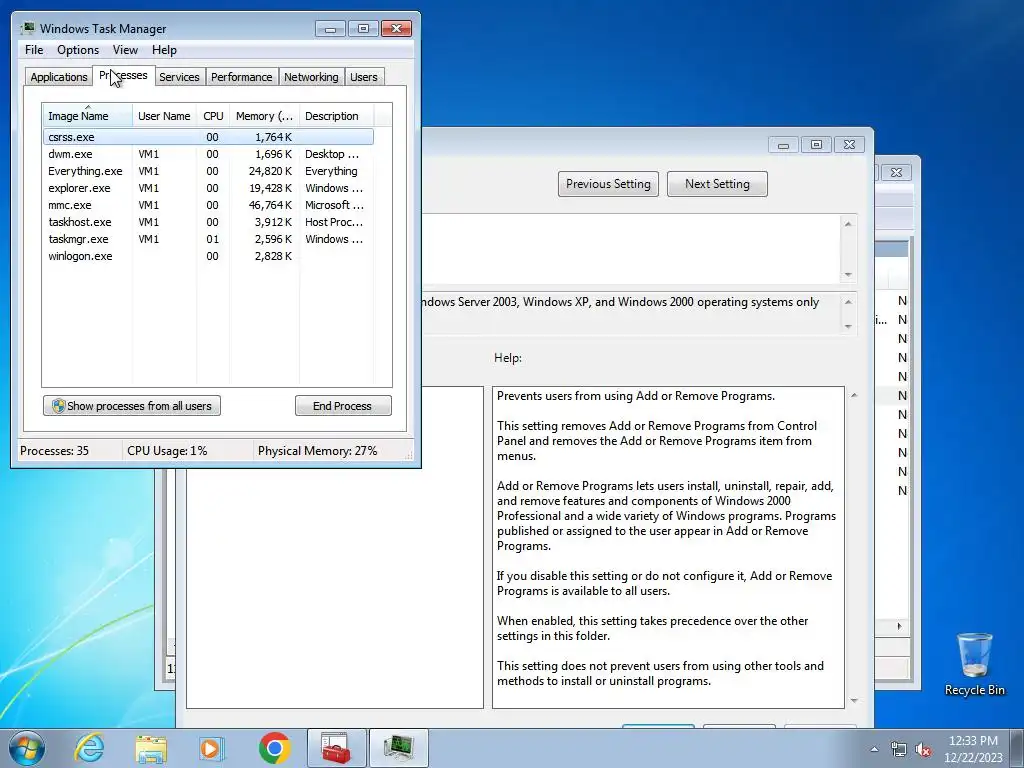Viewport: 1024px width, 768px height.
Task: Select the Processes tab
Action: tap(123, 76)
